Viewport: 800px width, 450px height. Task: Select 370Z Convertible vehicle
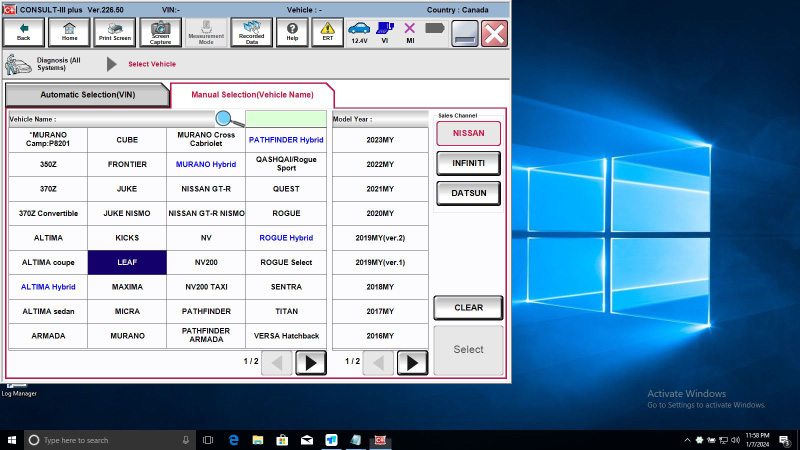[48, 213]
